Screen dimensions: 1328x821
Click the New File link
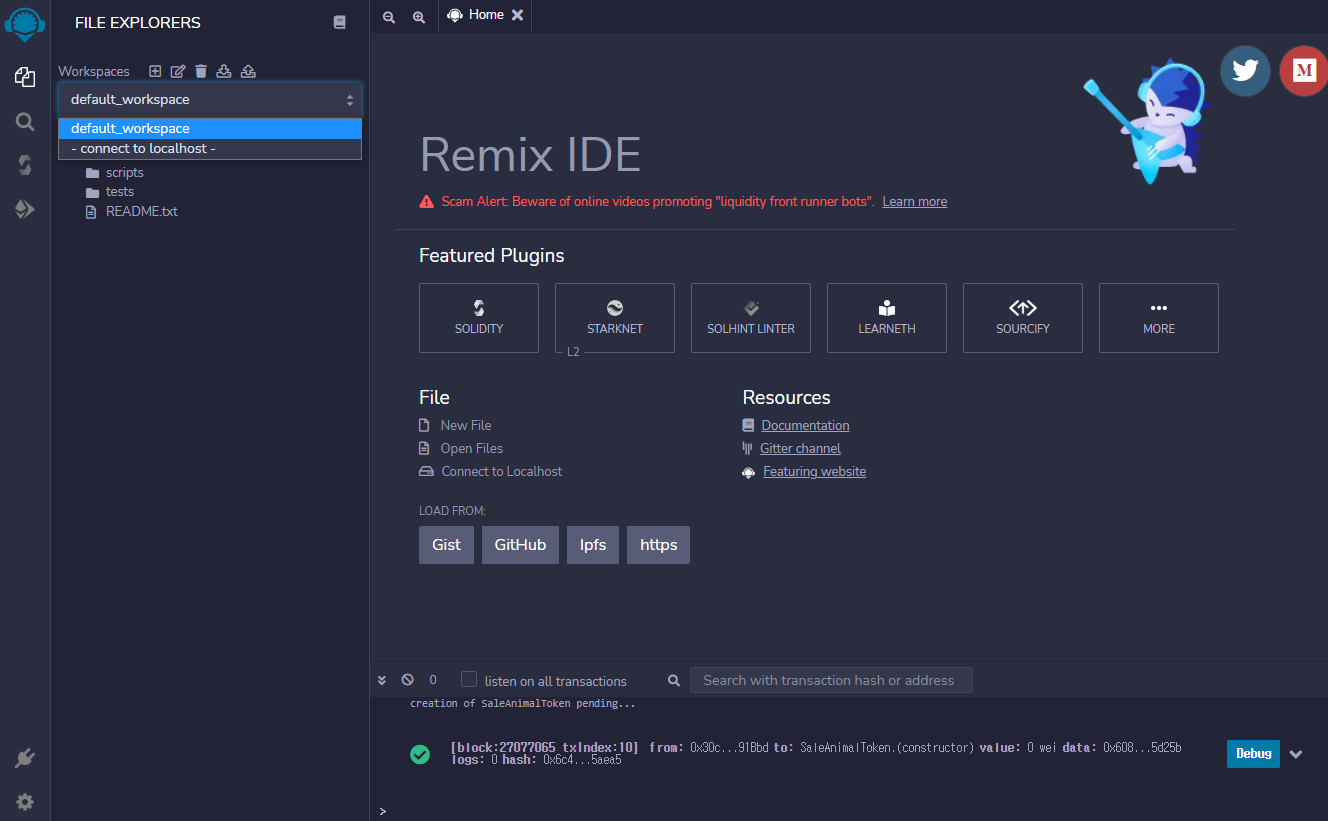point(466,425)
